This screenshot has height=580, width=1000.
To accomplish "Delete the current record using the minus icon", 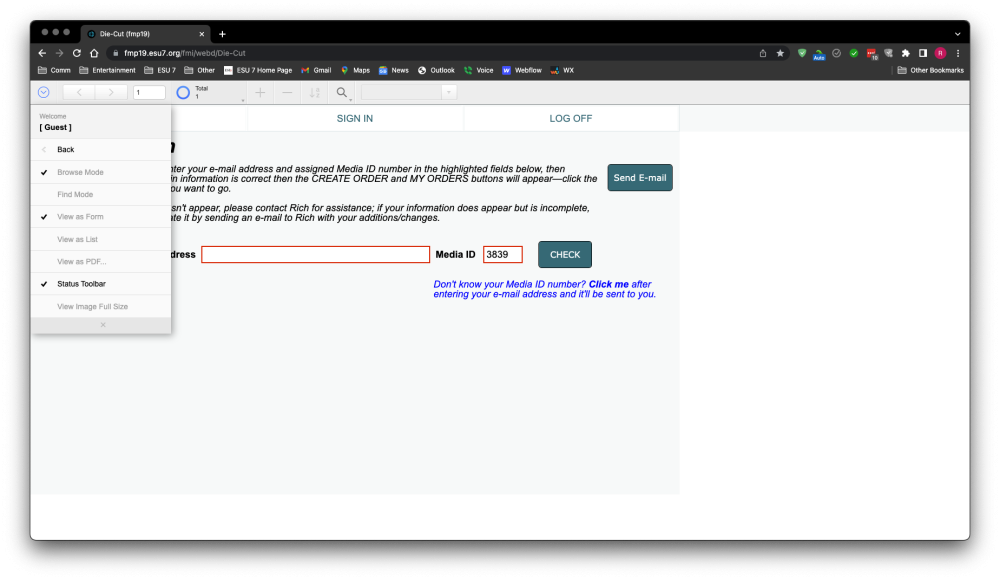I will pos(287,92).
